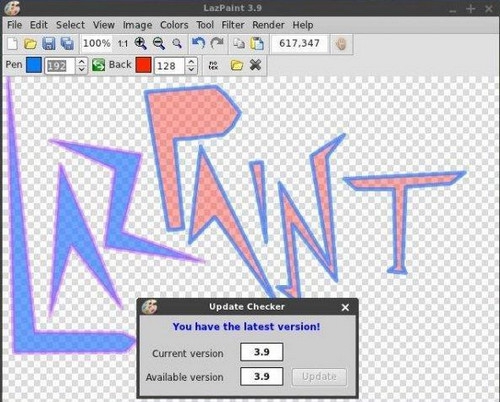This screenshot has height=402, width=500.
Task: Click the 100% zoom field
Action: pyautogui.click(x=97, y=43)
